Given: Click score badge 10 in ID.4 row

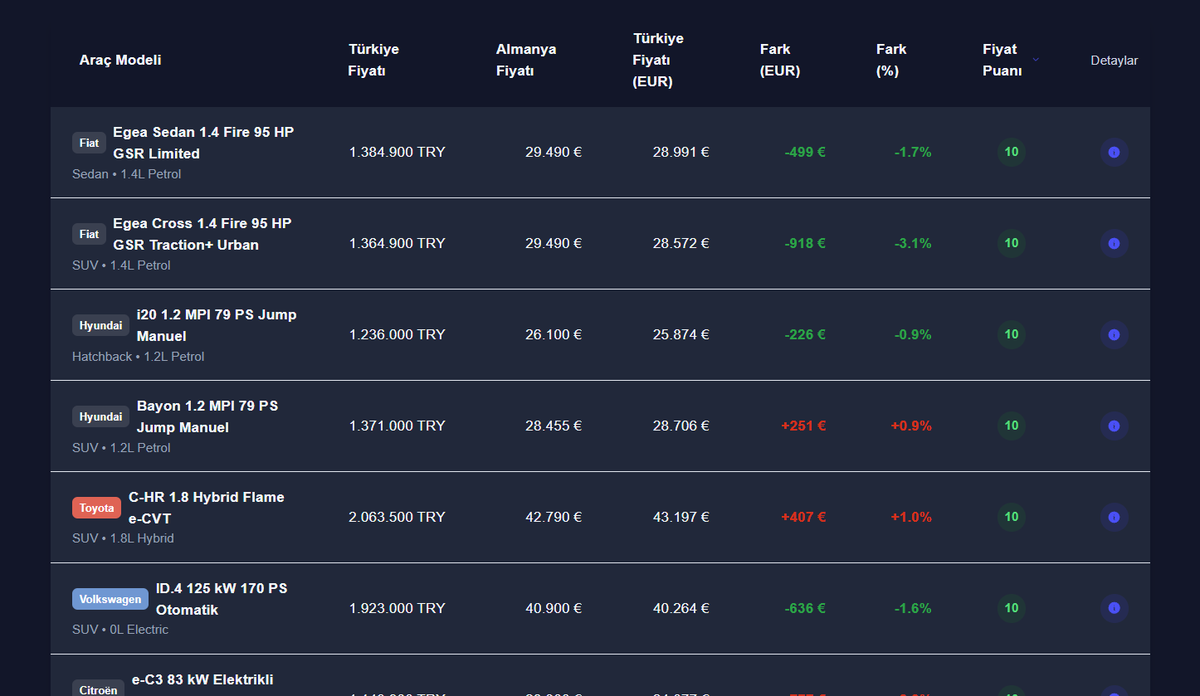Looking at the screenshot, I should (x=1012, y=608).
